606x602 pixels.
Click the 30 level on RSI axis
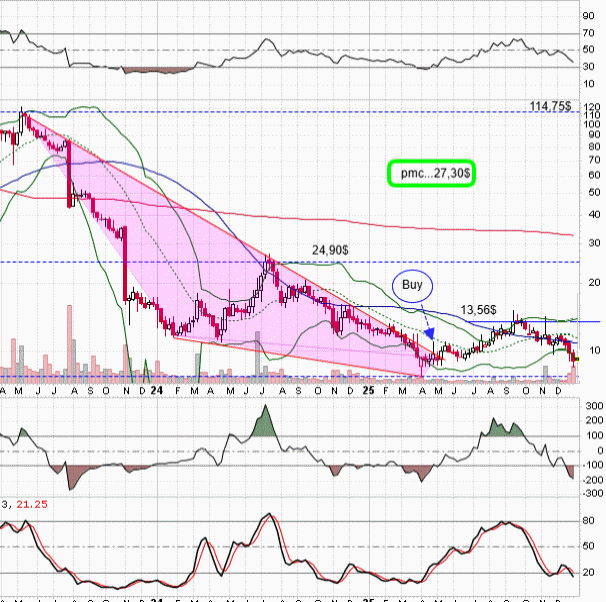coord(590,67)
